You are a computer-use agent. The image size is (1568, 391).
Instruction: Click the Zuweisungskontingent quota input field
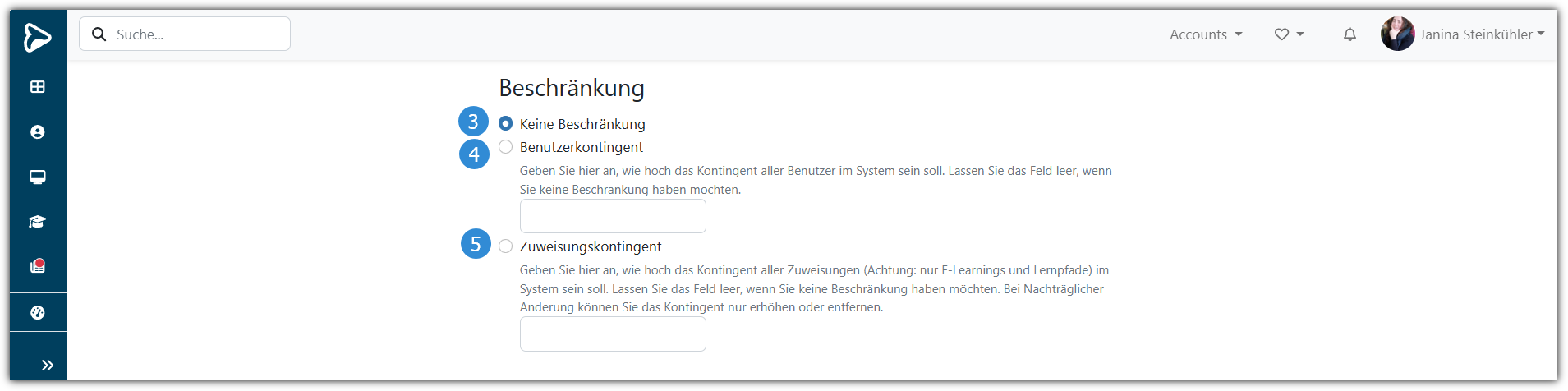pyautogui.click(x=613, y=334)
